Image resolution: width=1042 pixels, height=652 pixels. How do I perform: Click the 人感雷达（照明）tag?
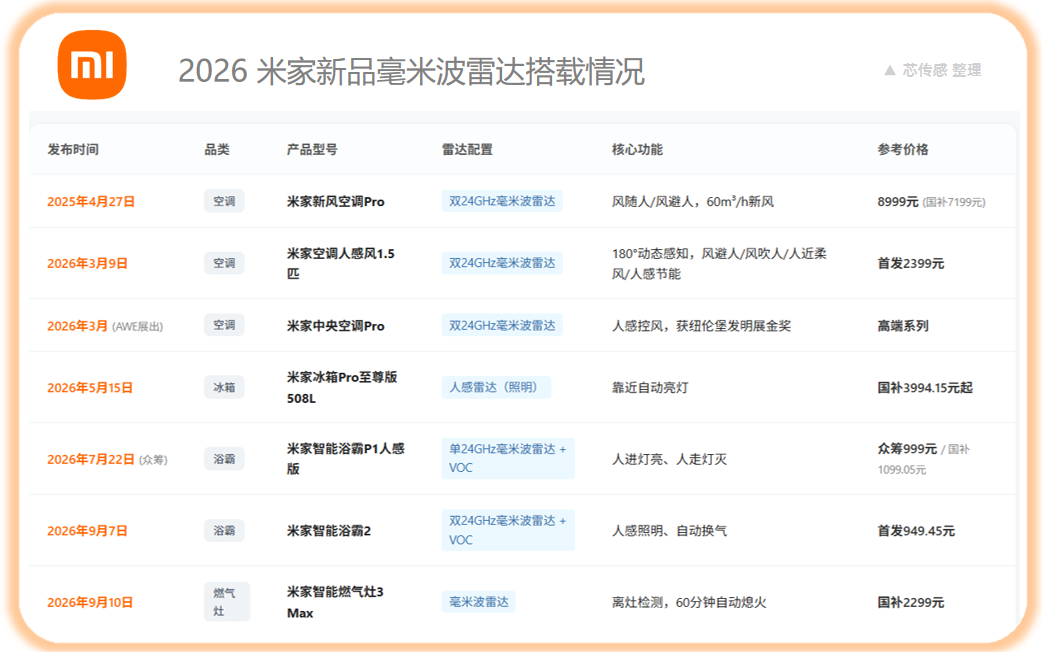pyautogui.click(x=496, y=387)
